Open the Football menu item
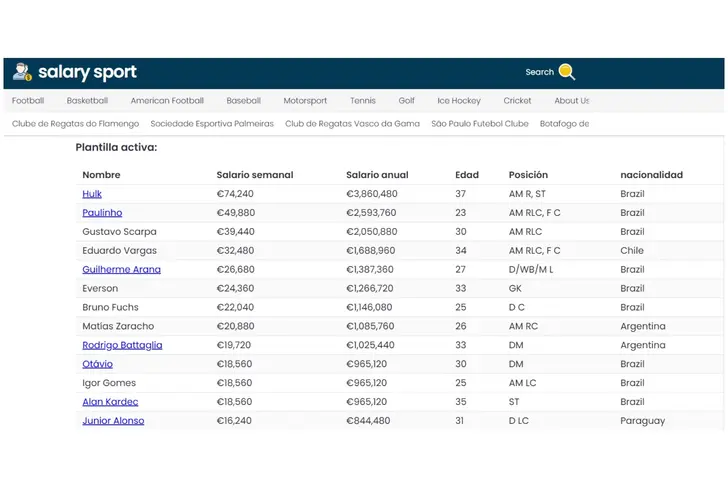This screenshot has height=488, width=728. [x=28, y=101]
